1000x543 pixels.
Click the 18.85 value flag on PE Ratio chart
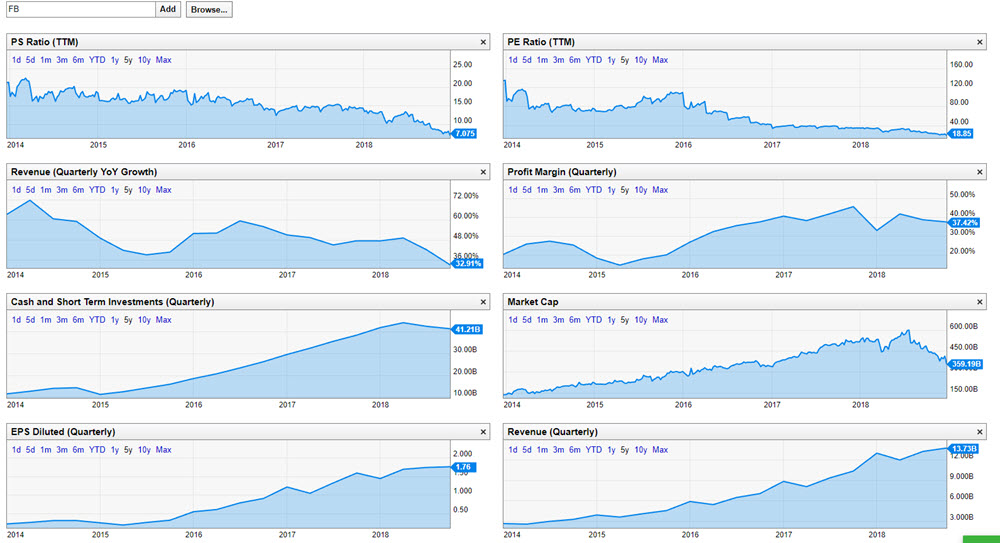(960, 134)
